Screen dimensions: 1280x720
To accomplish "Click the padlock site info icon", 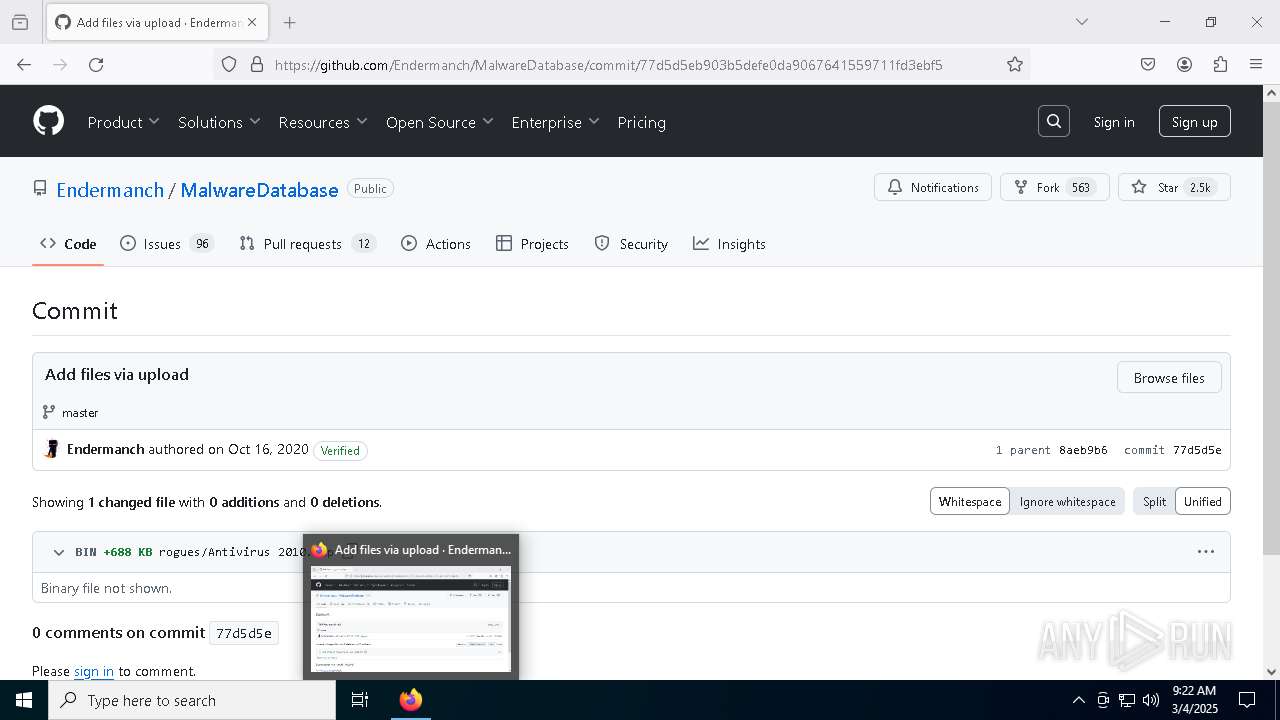I will 257,64.
